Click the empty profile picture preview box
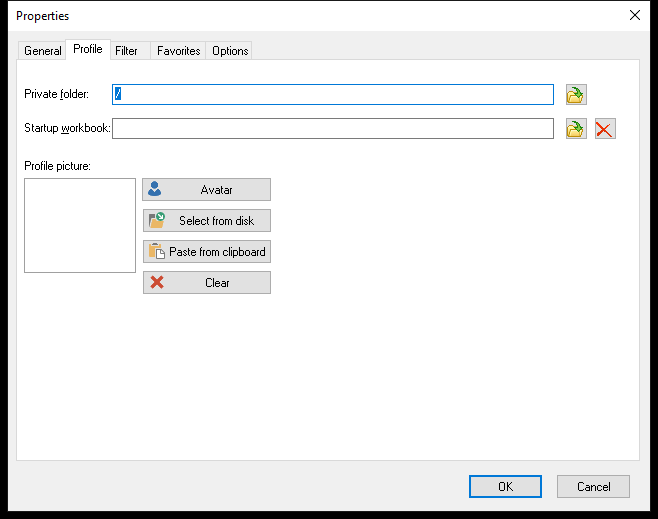This screenshot has width=658, height=519. coord(80,225)
